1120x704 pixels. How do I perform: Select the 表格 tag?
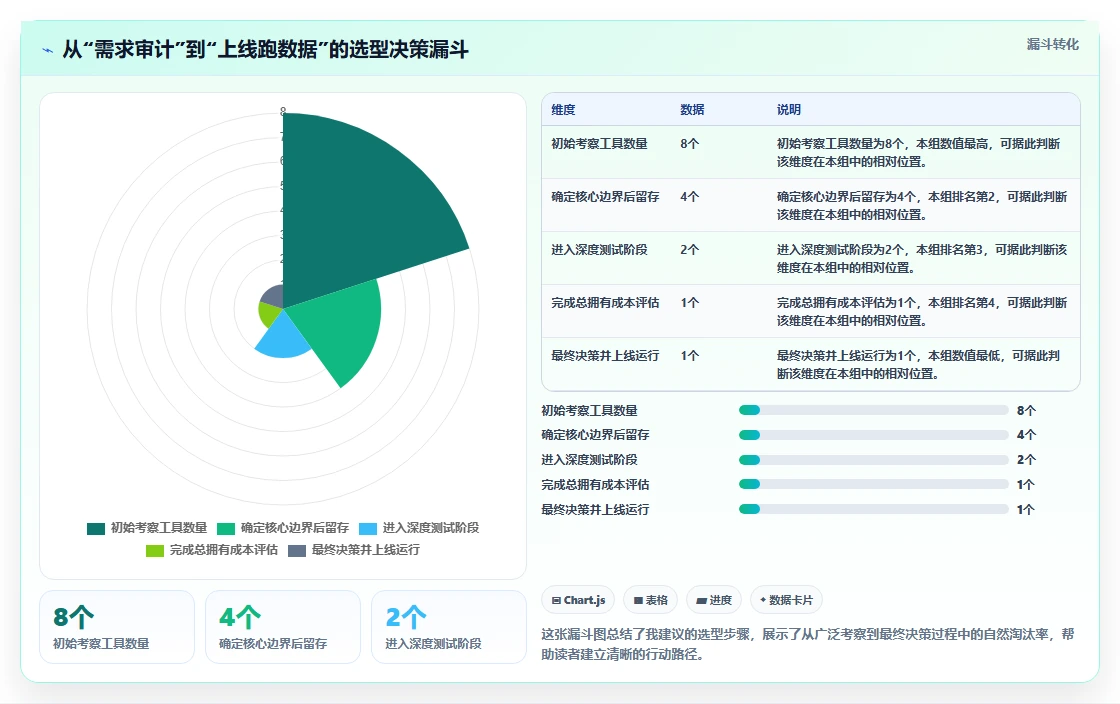[x=650, y=600]
